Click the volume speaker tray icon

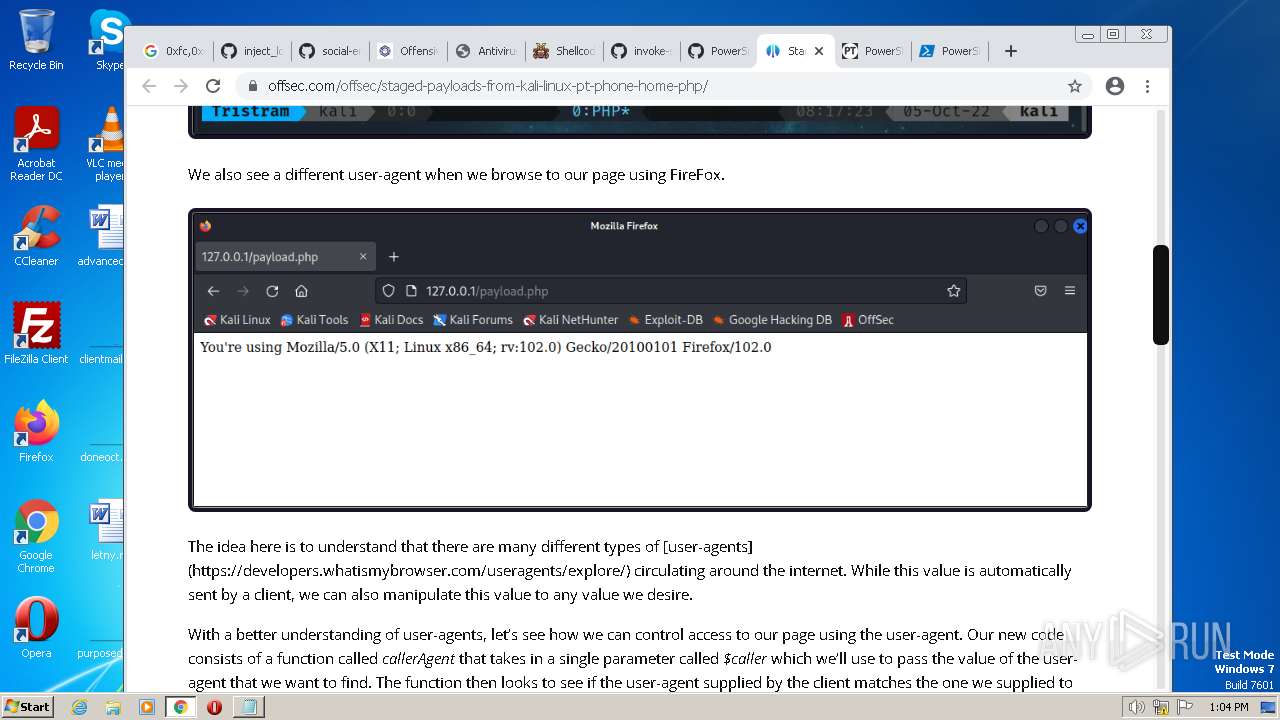pyautogui.click(x=1137, y=707)
